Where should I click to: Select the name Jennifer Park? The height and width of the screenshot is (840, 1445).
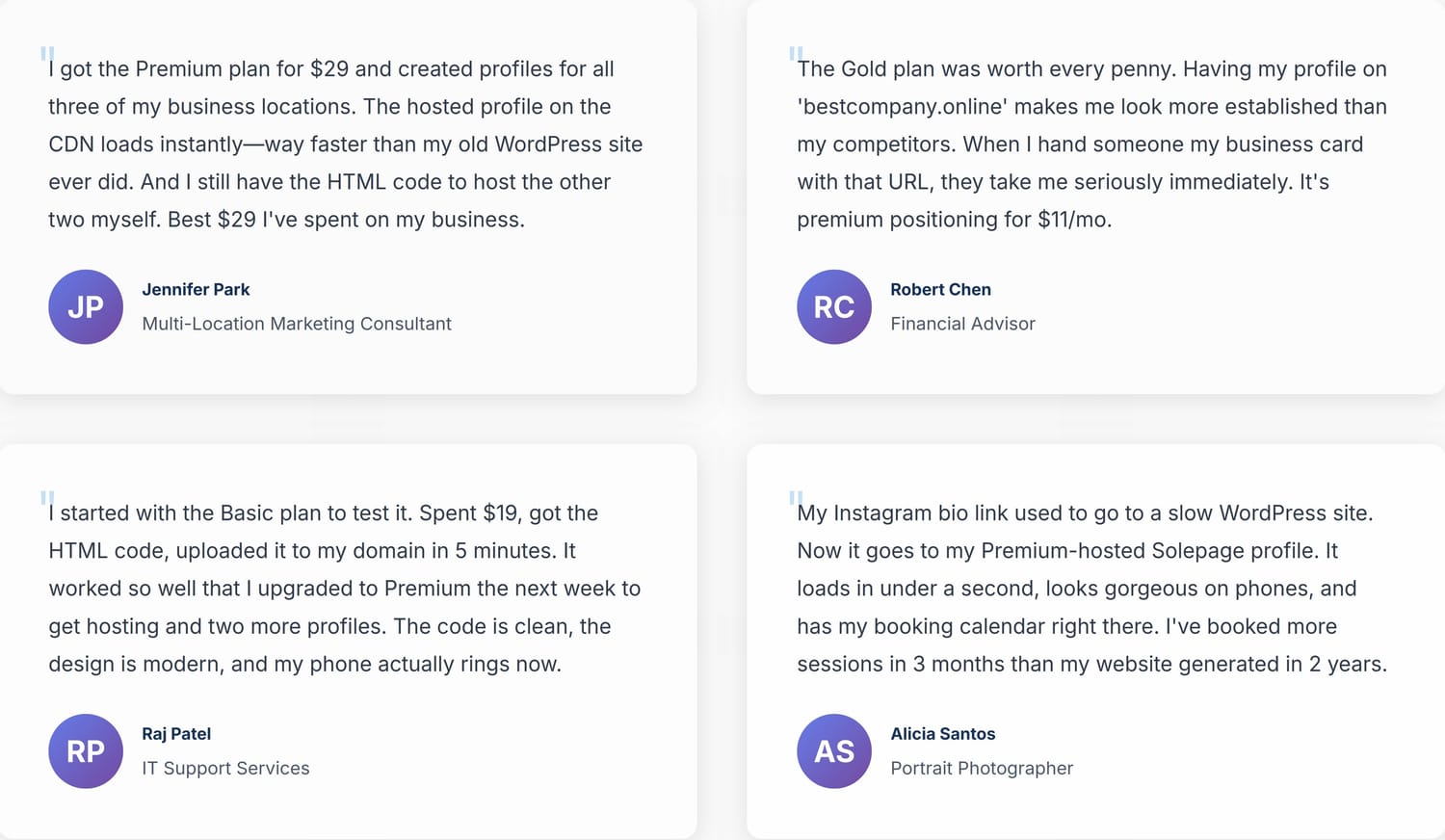(x=196, y=289)
